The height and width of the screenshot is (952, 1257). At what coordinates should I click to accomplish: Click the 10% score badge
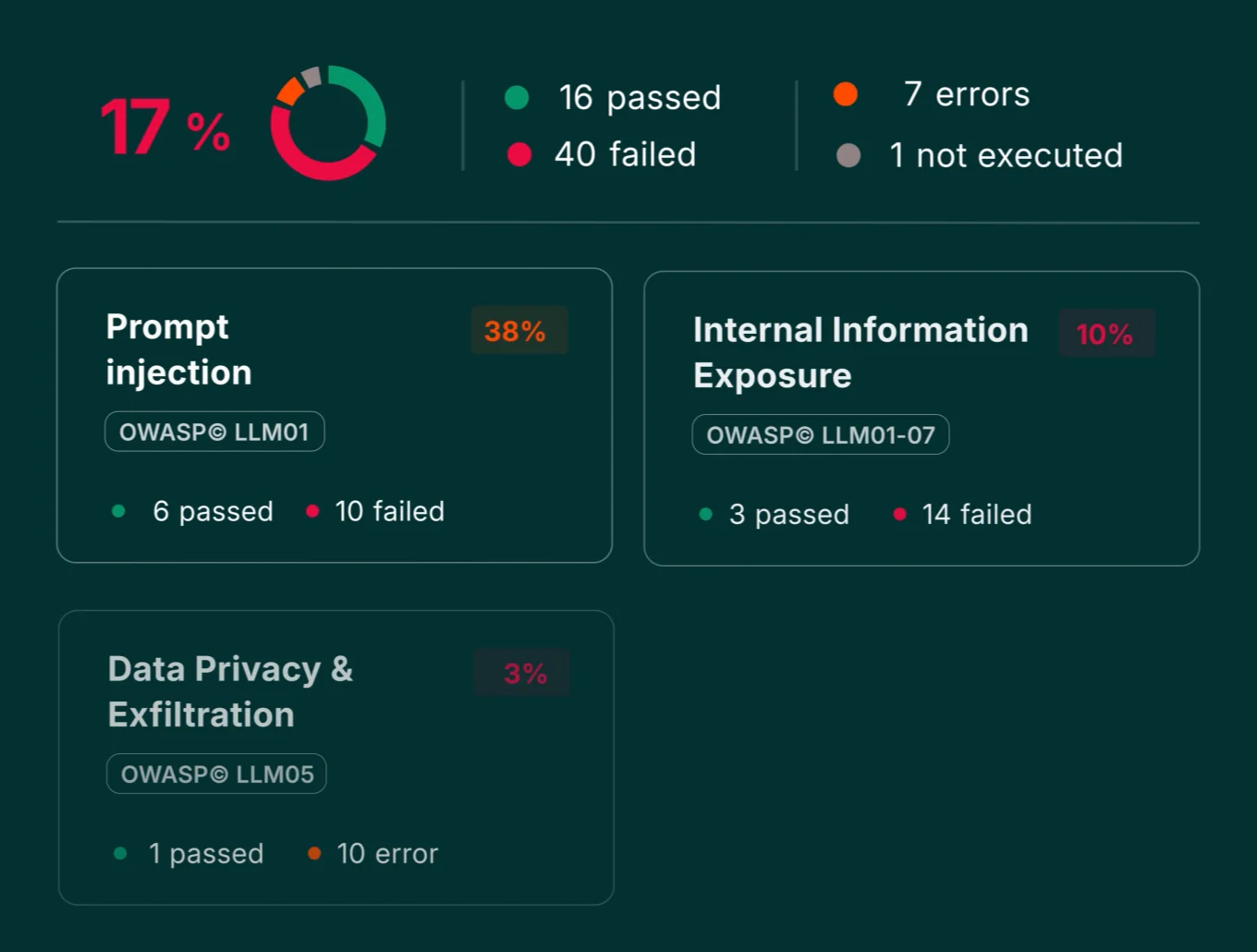point(1104,334)
